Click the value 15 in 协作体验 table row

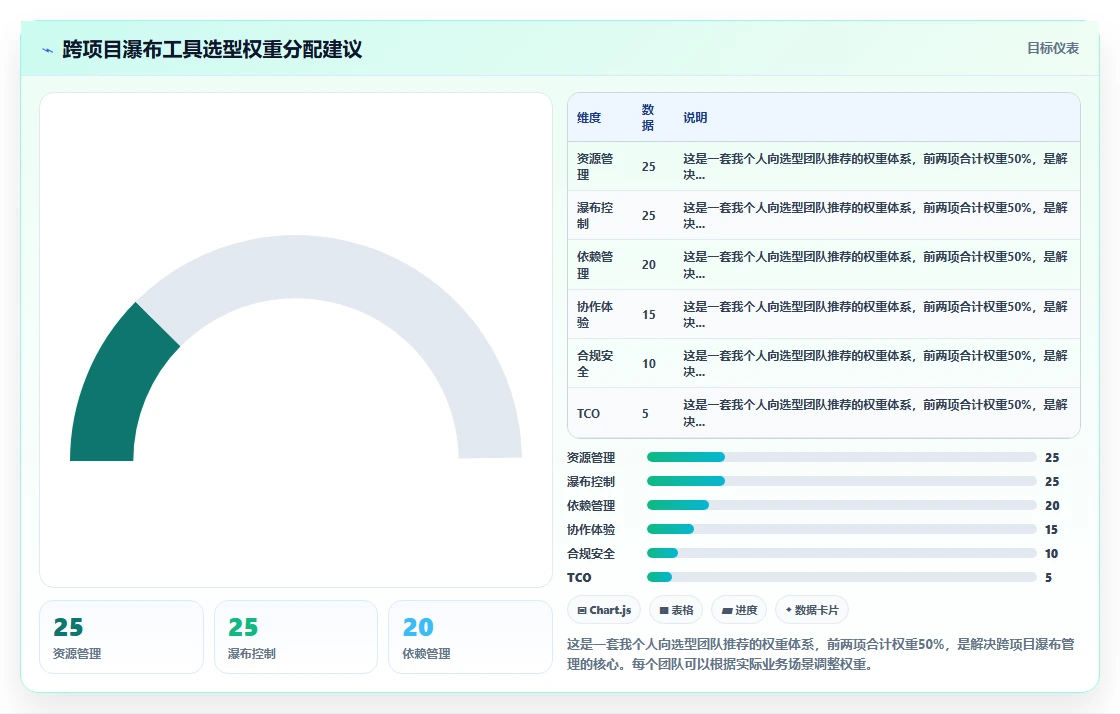pyautogui.click(x=649, y=314)
